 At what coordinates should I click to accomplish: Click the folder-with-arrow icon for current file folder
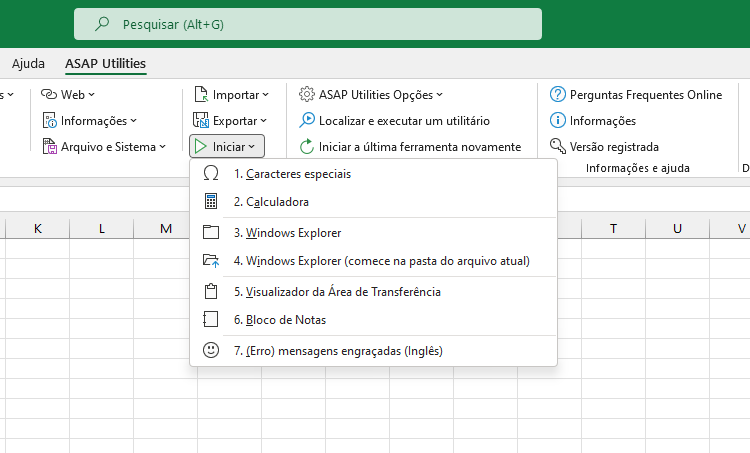coord(211,261)
